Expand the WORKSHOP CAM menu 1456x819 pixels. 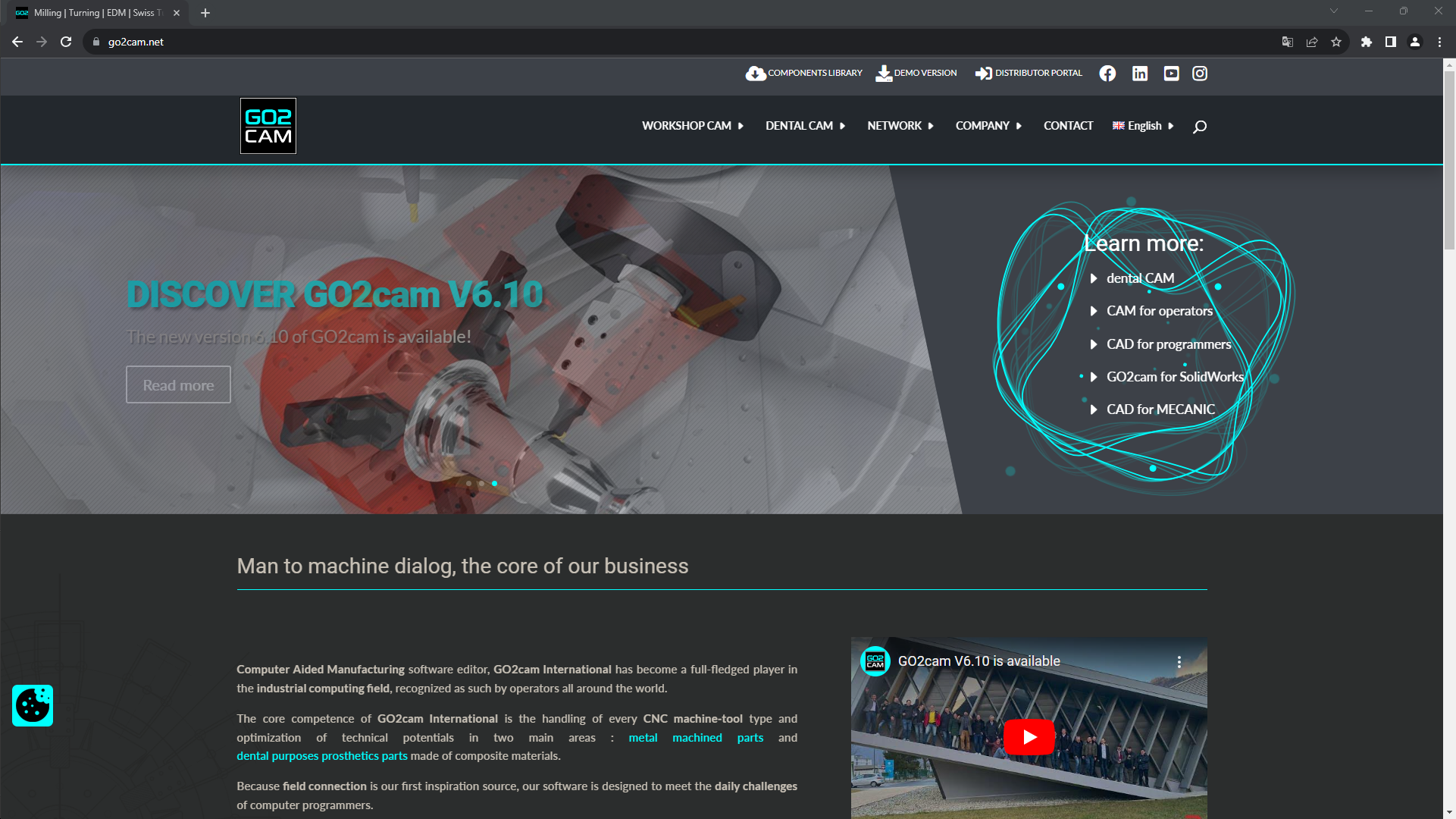click(x=687, y=126)
